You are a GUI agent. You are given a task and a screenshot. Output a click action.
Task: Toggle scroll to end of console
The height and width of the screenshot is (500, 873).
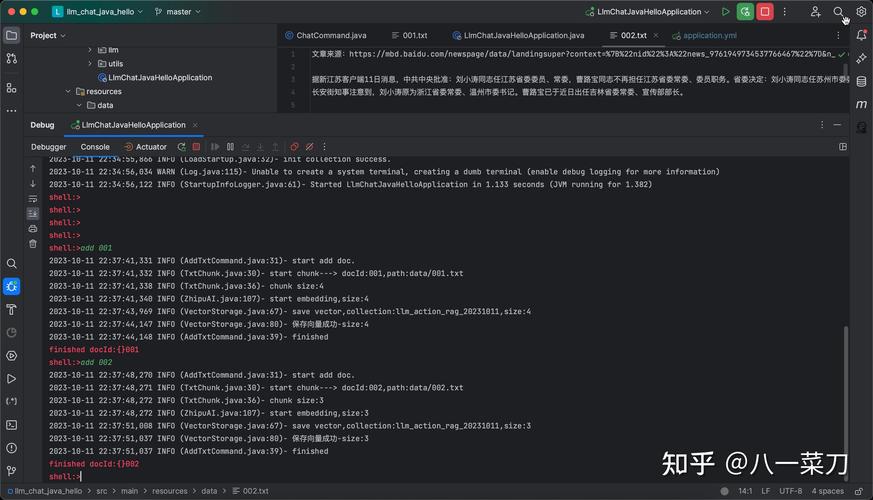click(33, 214)
